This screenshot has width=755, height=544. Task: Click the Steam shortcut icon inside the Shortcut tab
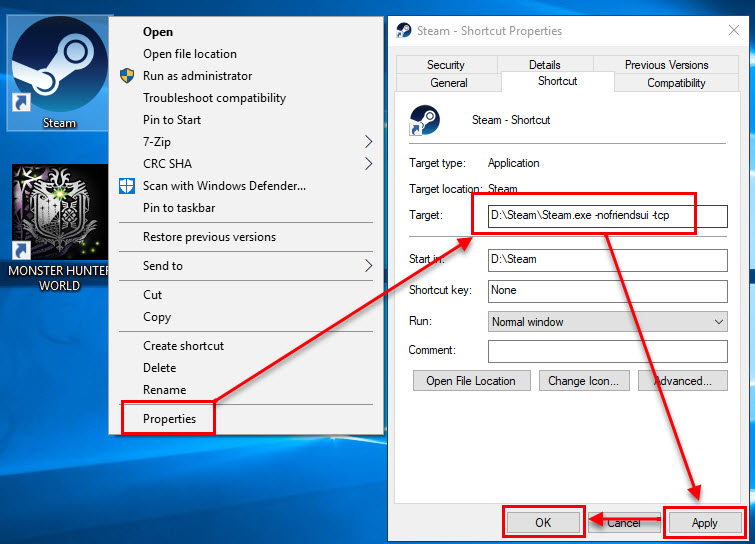click(x=424, y=120)
